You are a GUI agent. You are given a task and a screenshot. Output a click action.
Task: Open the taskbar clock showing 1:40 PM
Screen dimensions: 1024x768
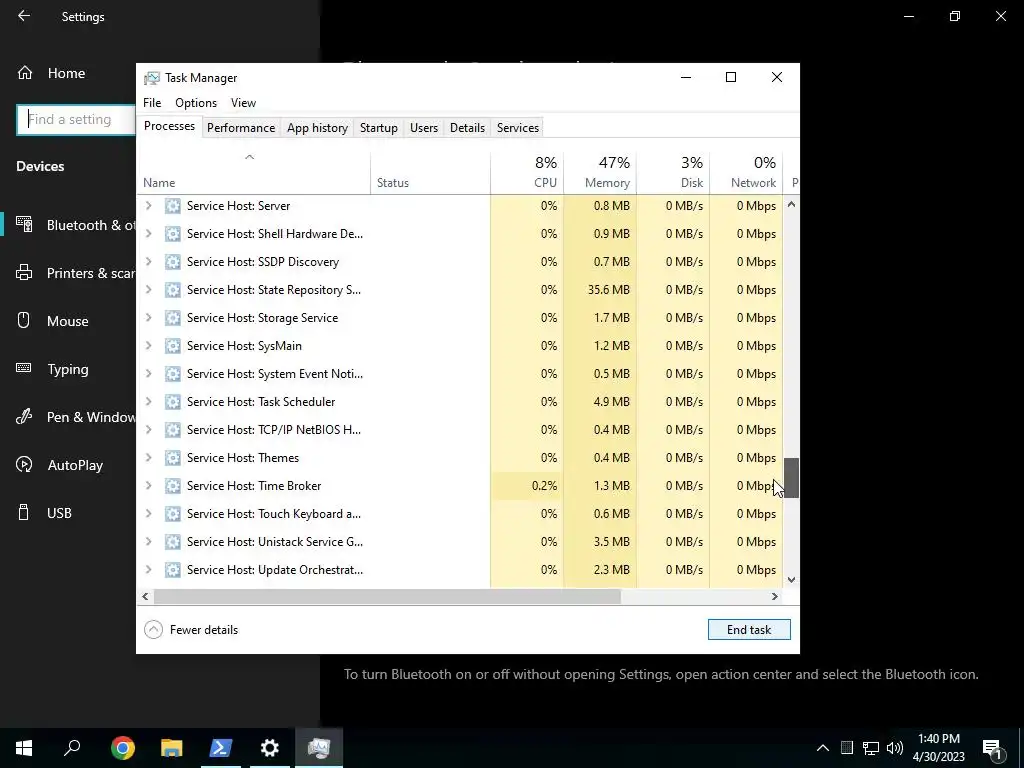pyautogui.click(x=938, y=748)
